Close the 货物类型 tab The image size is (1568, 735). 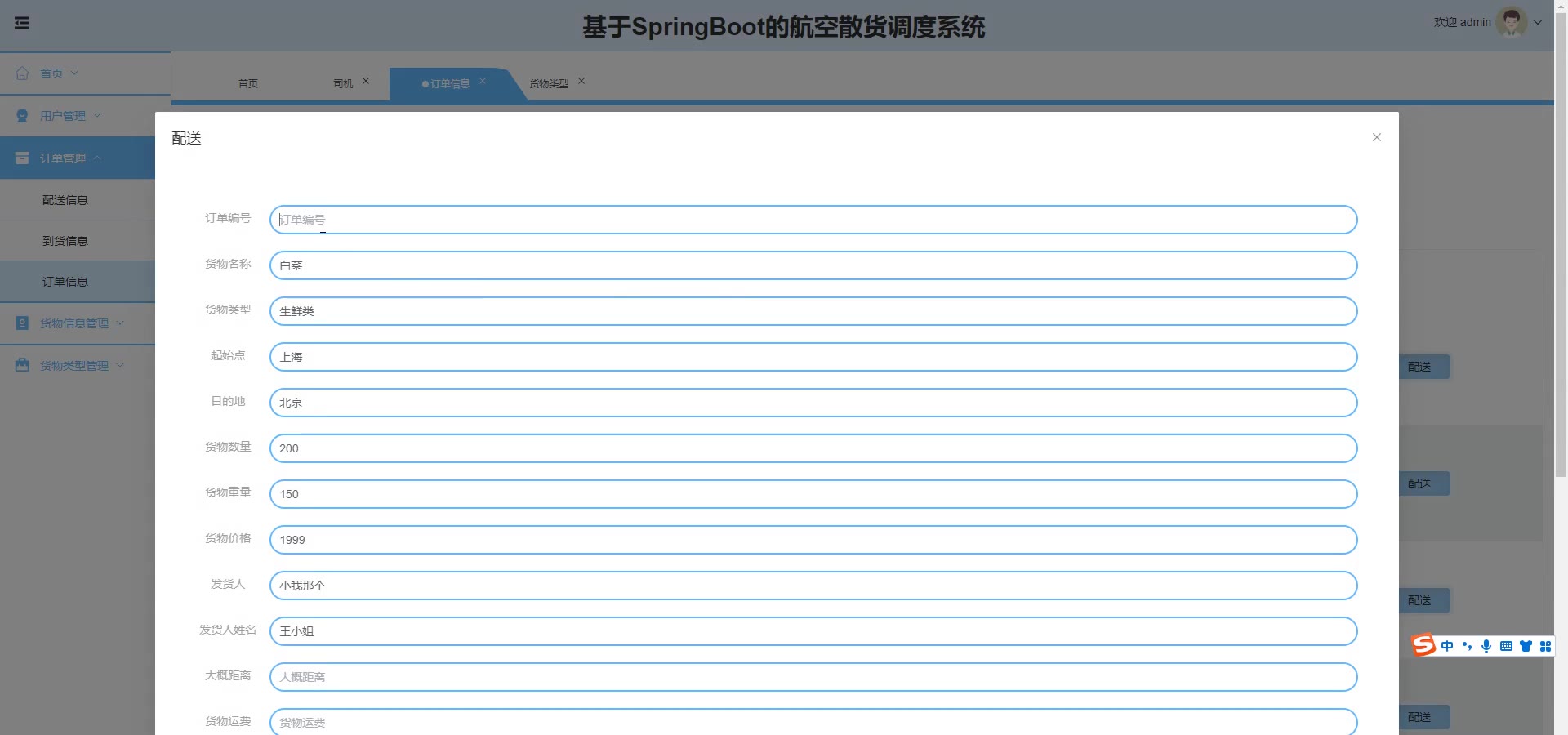581,81
